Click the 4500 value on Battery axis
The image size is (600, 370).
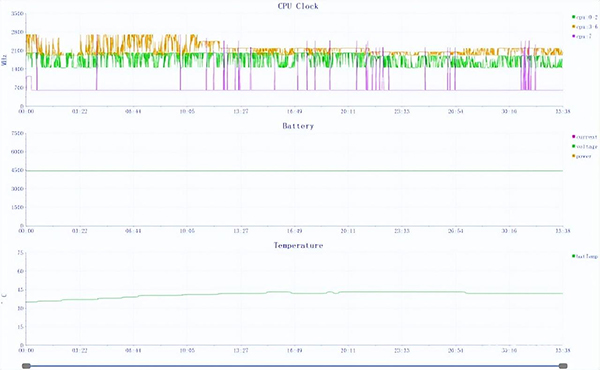pos(18,170)
